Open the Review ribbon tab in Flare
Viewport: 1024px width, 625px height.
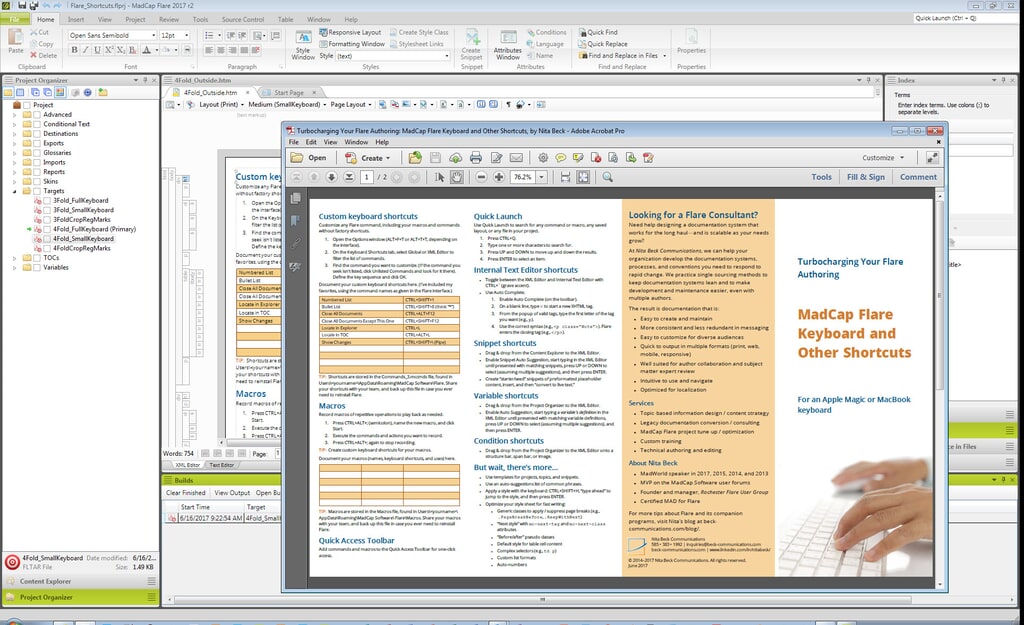[168, 20]
